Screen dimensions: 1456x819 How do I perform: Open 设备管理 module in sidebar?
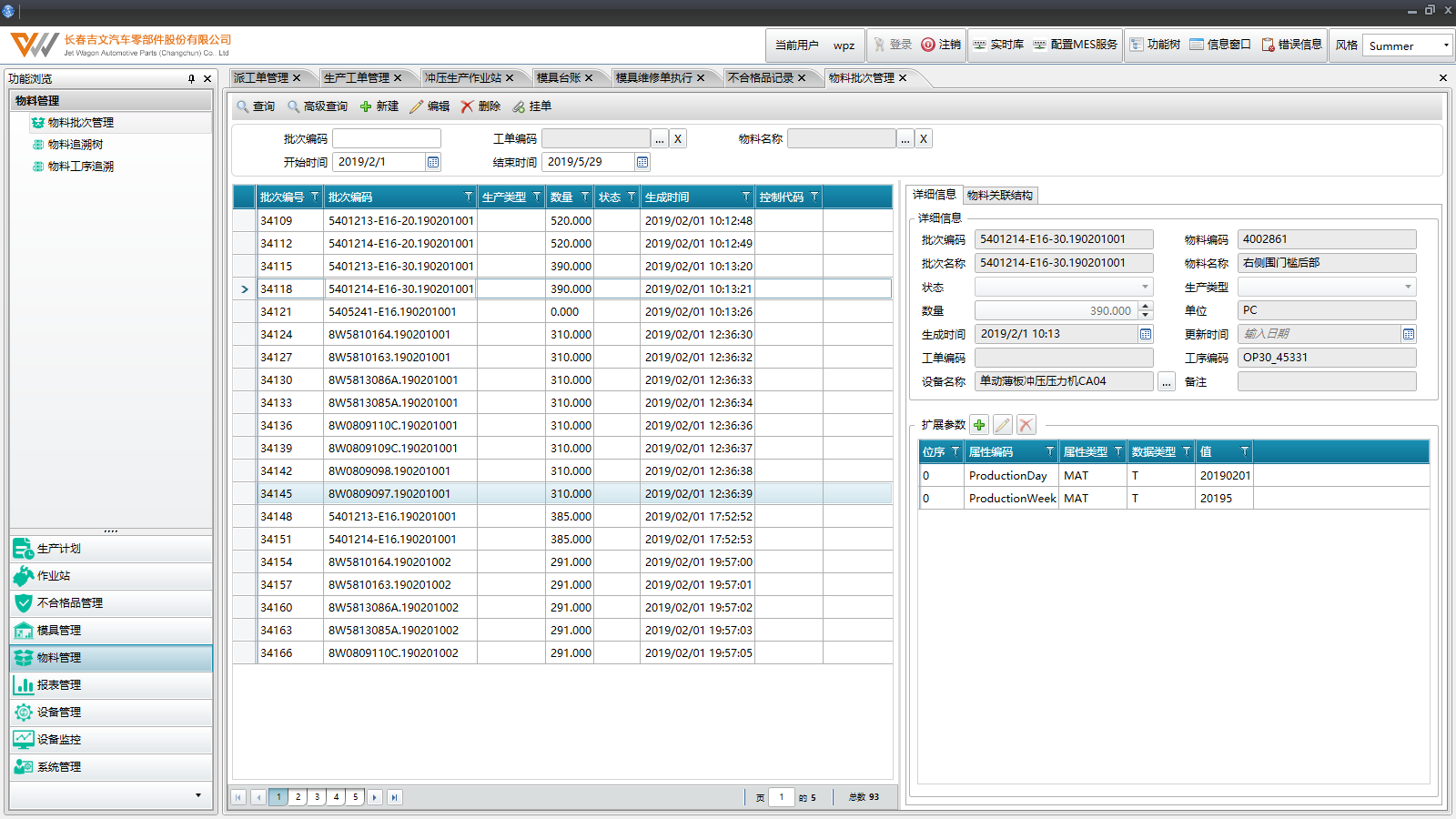pos(111,713)
